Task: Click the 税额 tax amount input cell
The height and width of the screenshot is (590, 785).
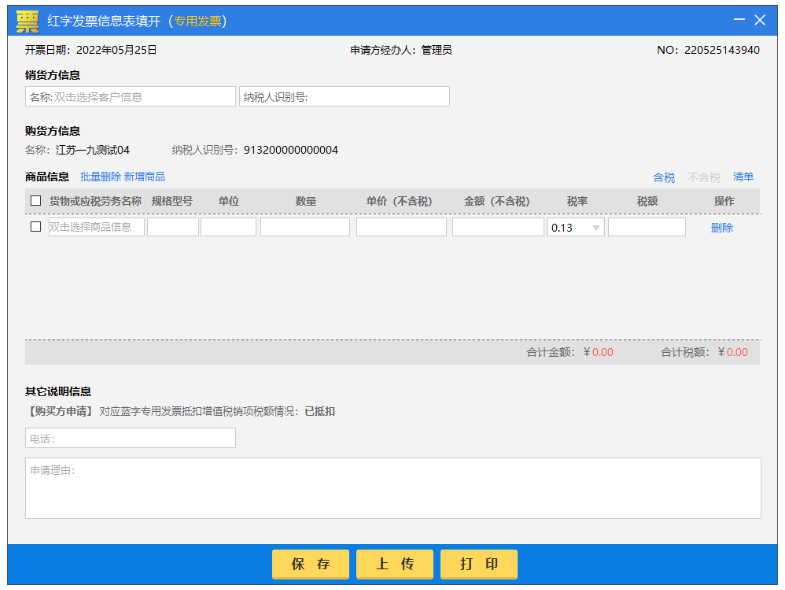Action: point(647,227)
